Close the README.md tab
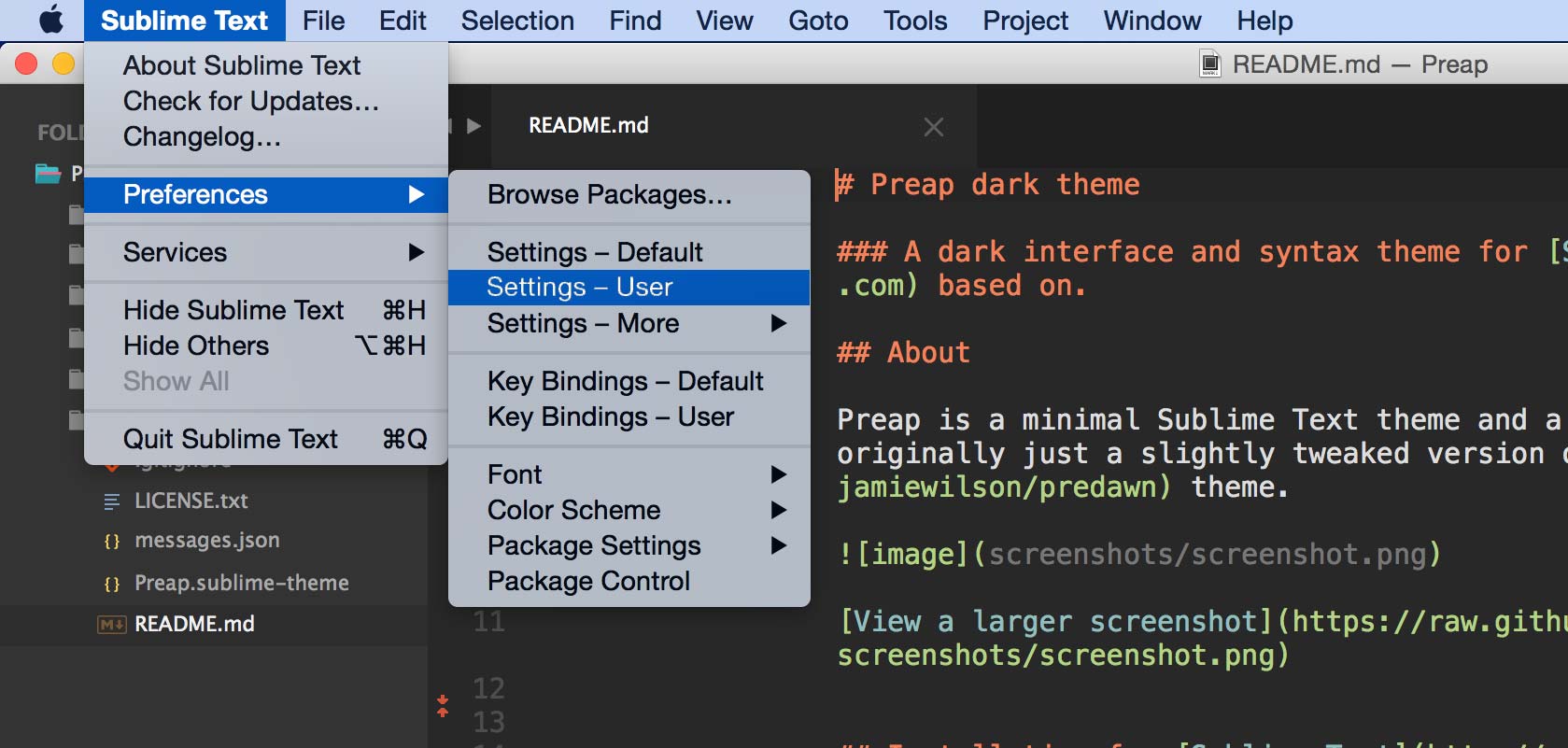The image size is (1568, 748). [933, 127]
